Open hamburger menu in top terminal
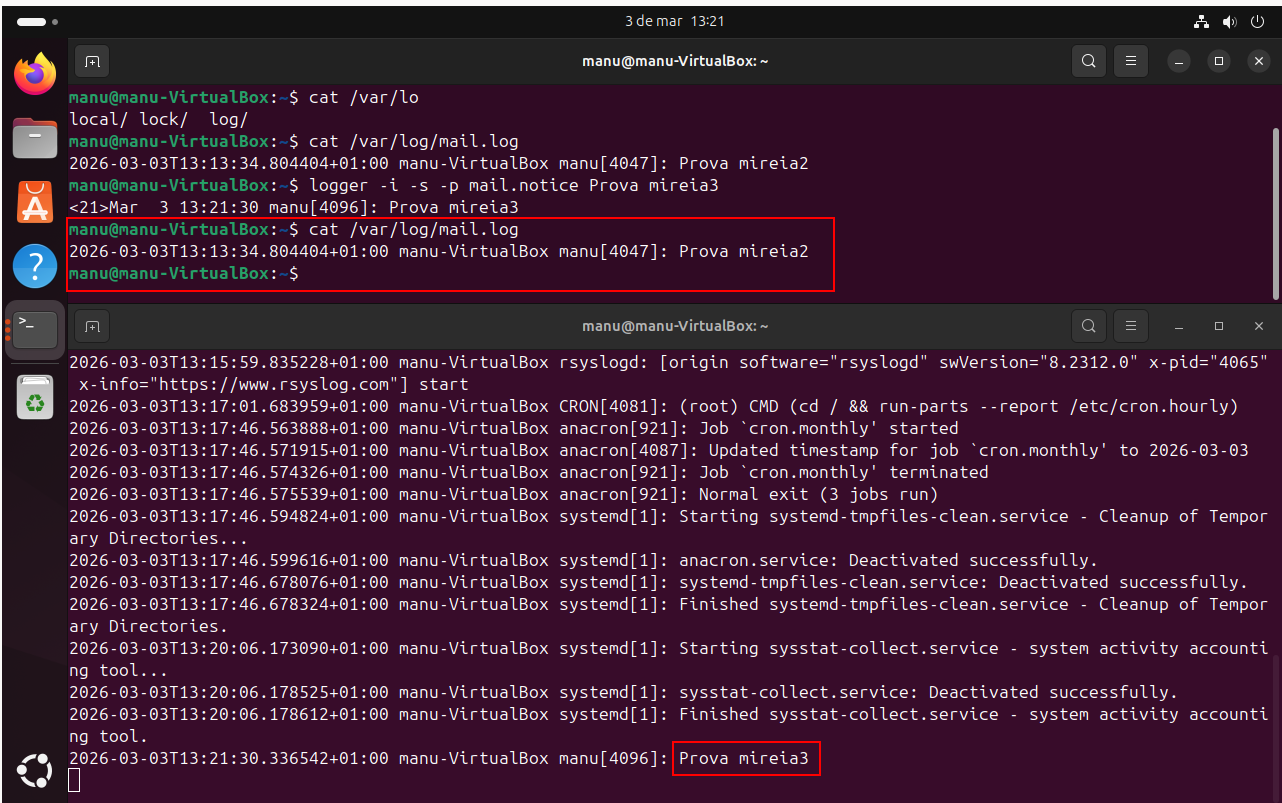 point(1131,62)
